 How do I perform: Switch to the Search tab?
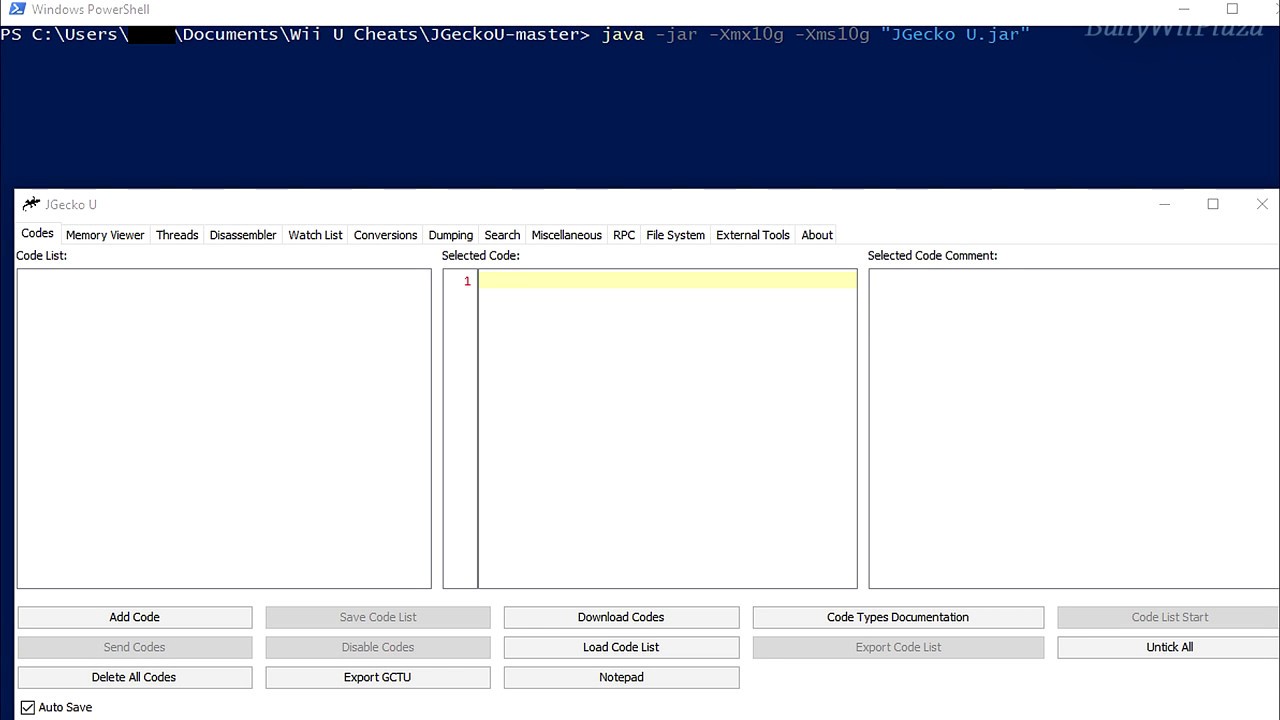coord(502,235)
